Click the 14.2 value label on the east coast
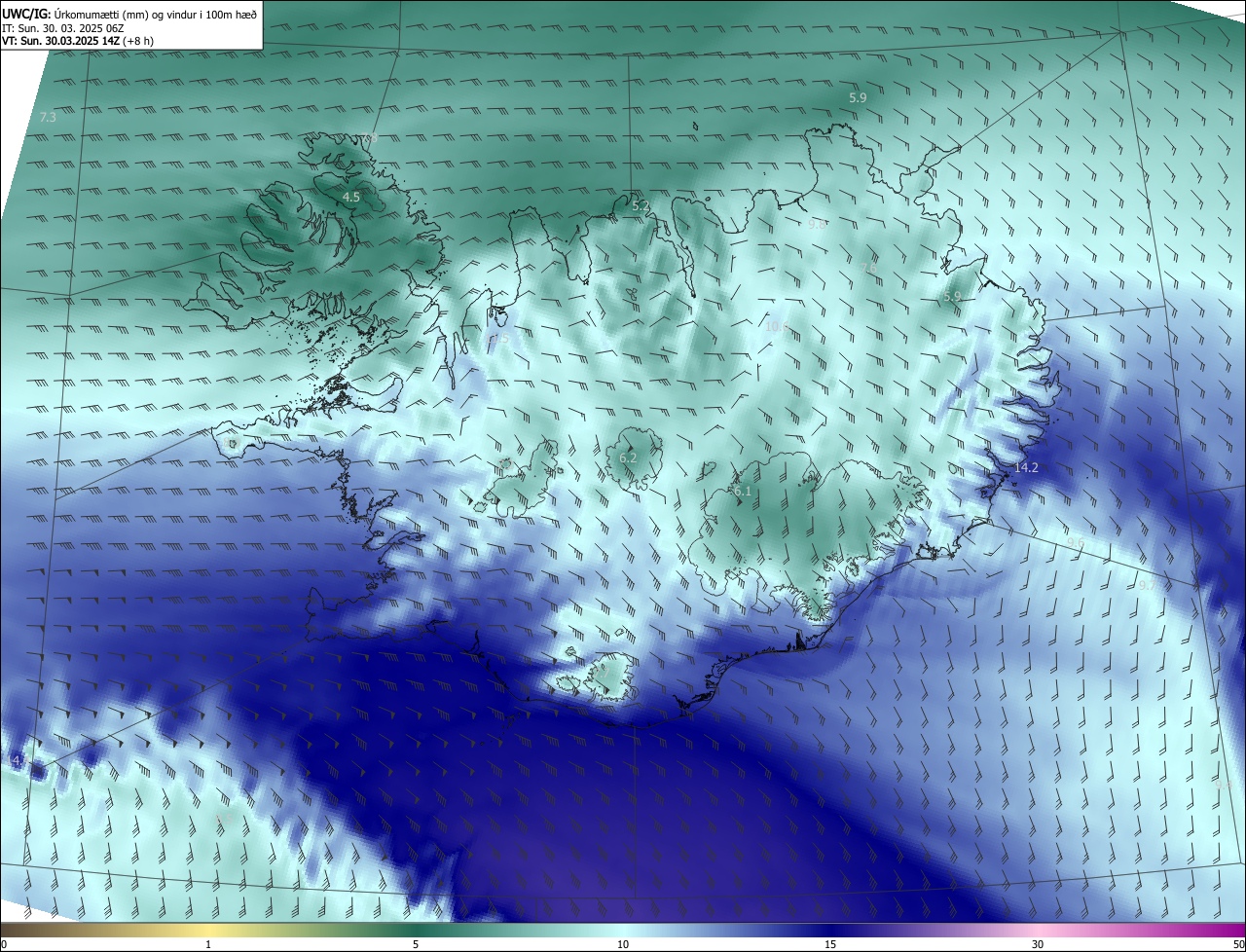 click(1026, 468)
